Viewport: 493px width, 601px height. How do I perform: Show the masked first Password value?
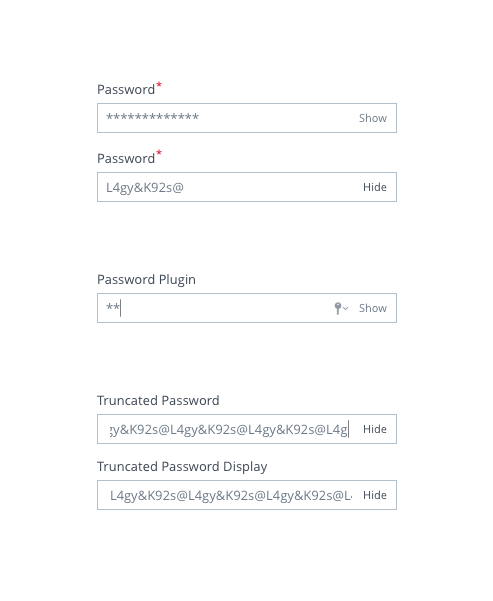pos(373,118)
